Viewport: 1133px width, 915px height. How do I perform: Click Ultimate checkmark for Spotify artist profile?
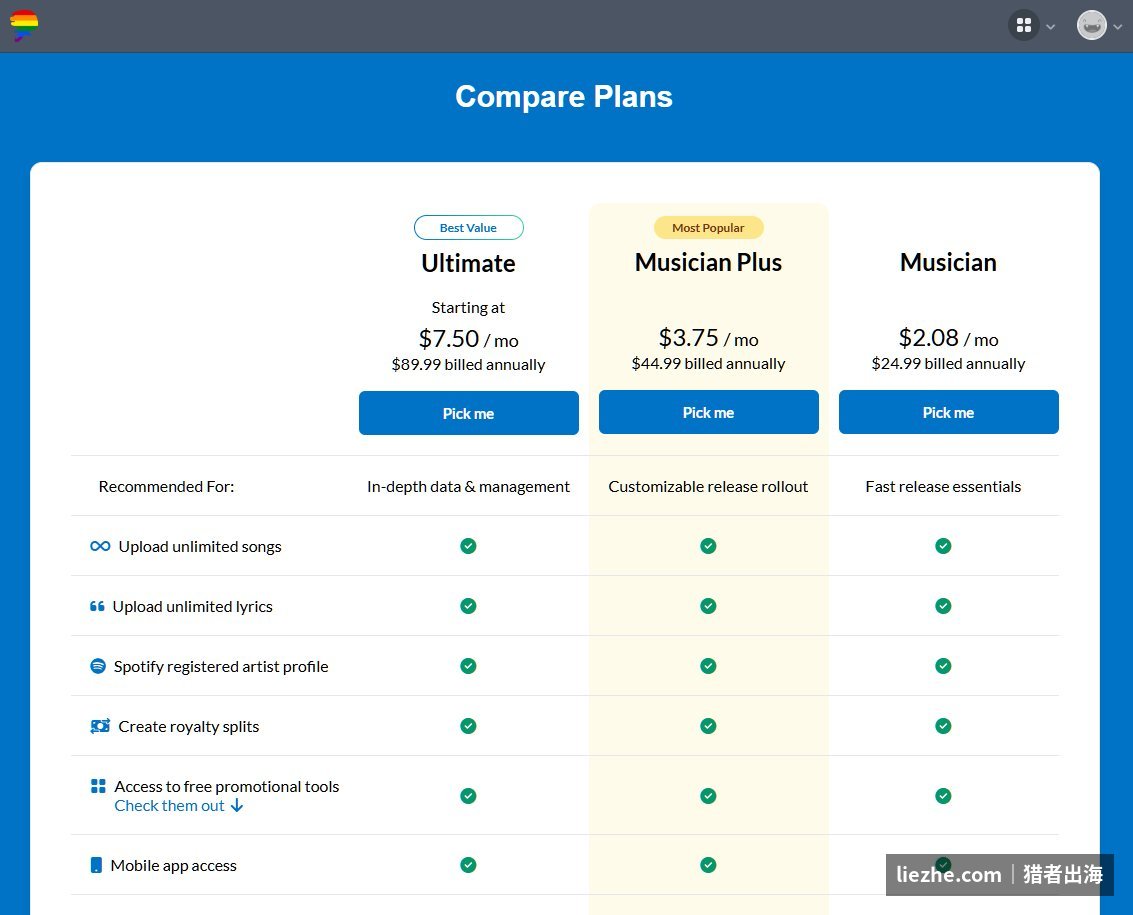pos(468,666)
